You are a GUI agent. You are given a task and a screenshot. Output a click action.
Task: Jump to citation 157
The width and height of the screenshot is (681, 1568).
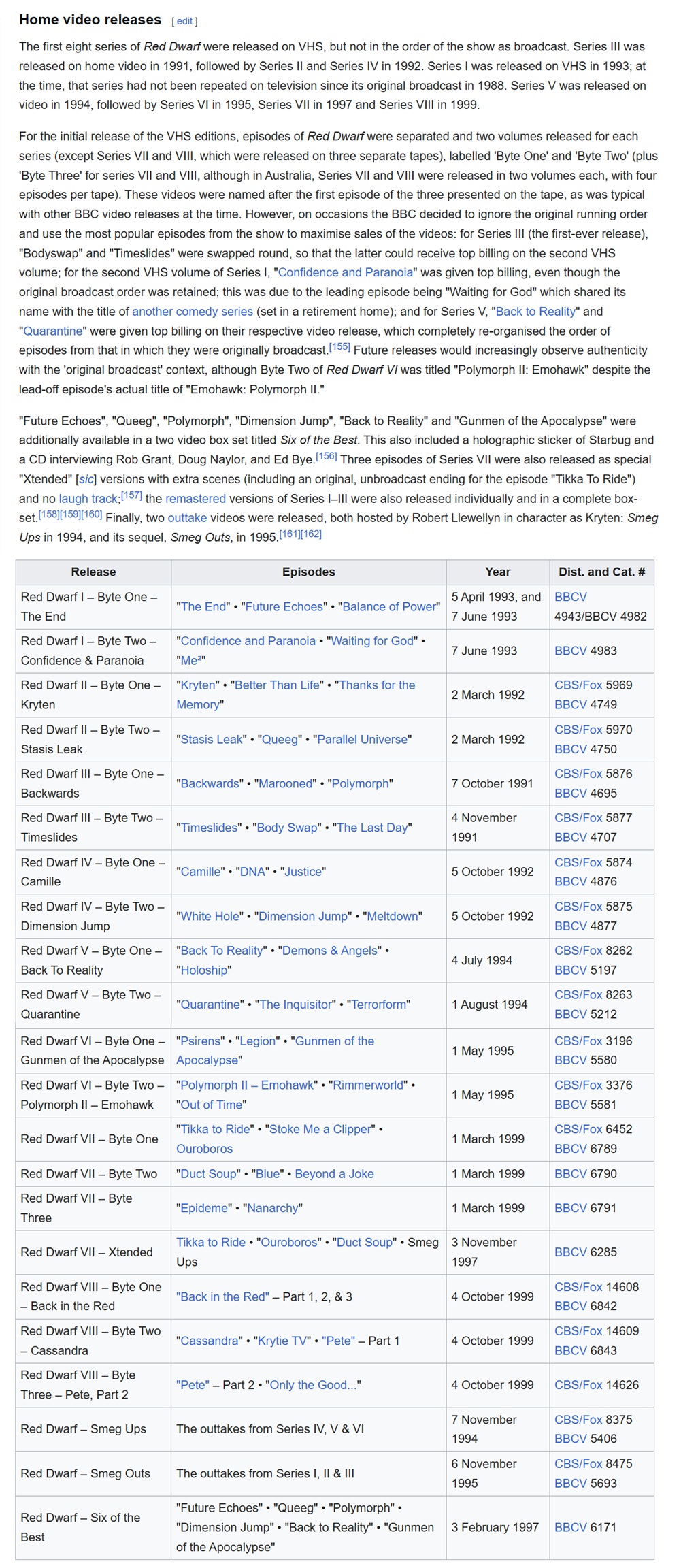131,495
